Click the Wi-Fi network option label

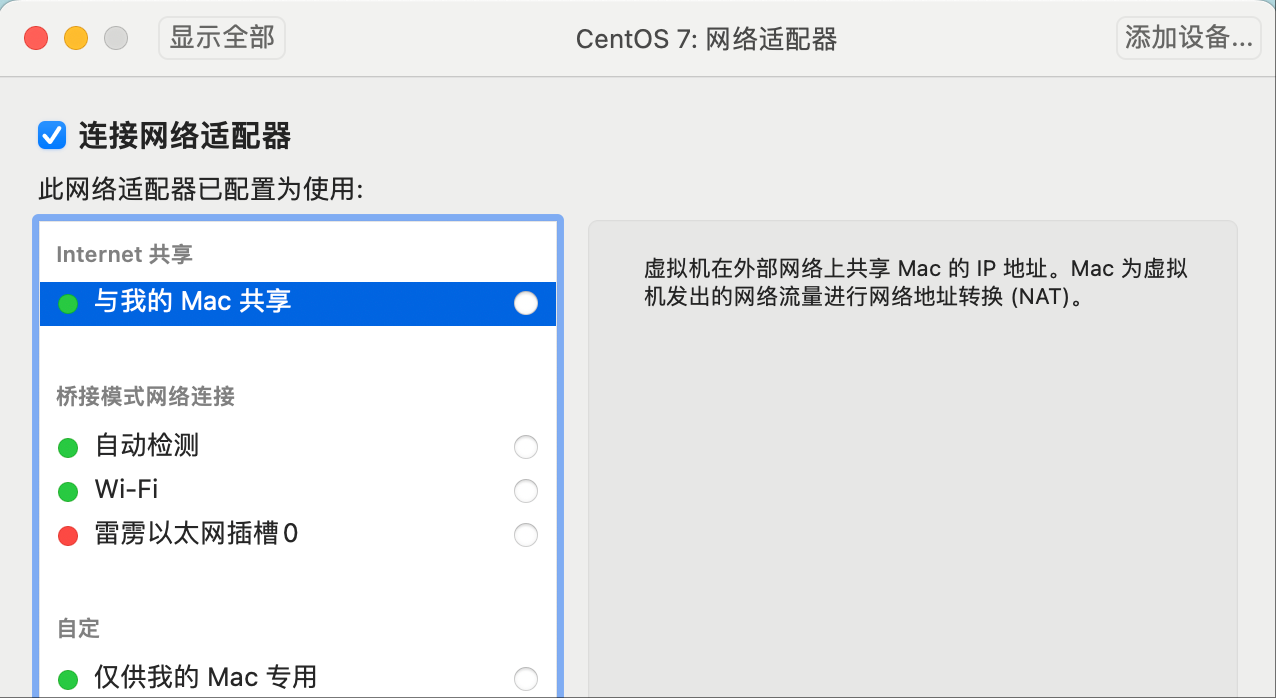127,490
